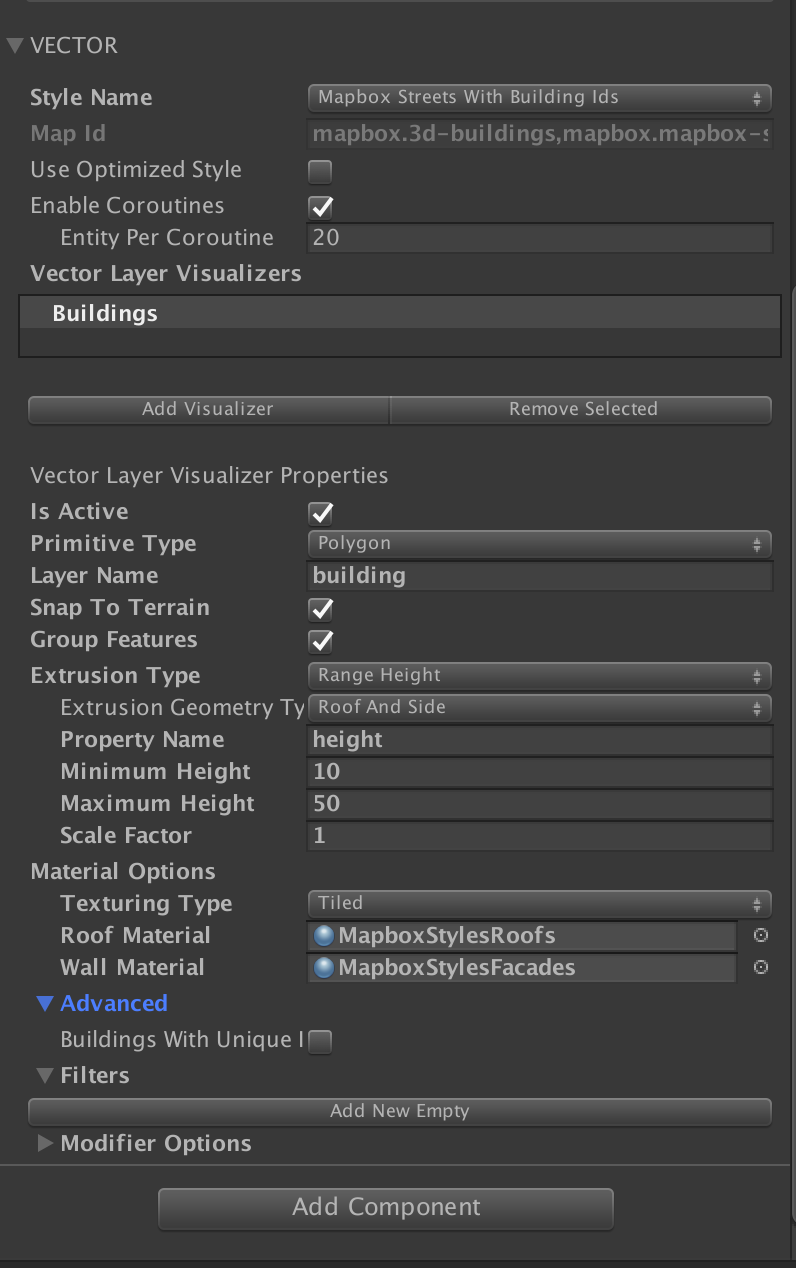Collapse the VECTOR section triangle
This screenshot has width=796, height=1268.
(15, 46)
